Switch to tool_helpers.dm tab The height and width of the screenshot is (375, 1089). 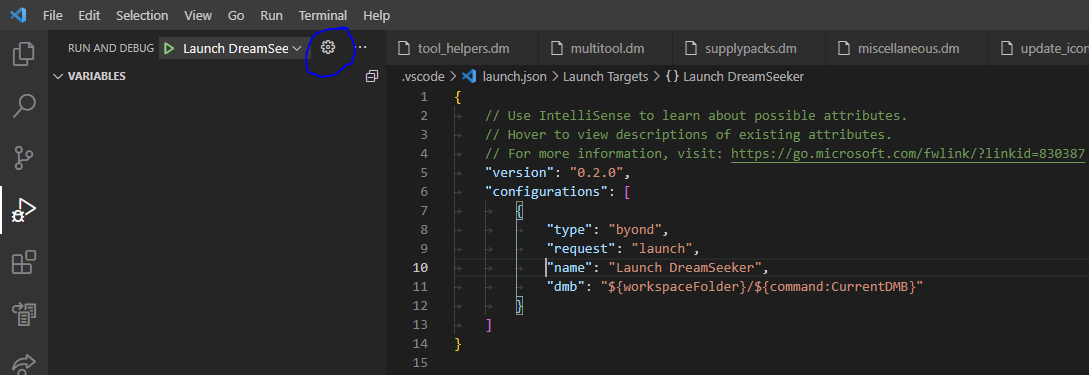point(462,49)
